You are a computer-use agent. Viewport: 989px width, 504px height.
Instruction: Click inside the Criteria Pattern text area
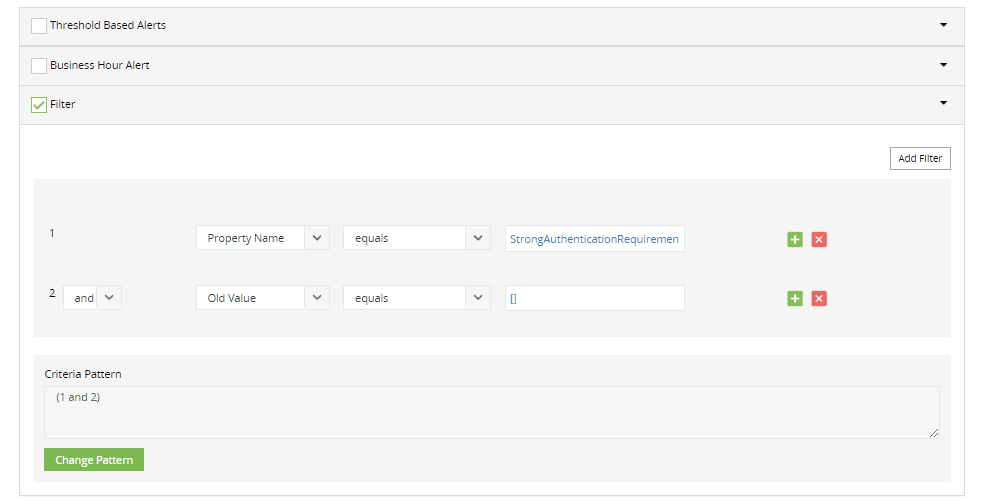(x=491, y=412)
